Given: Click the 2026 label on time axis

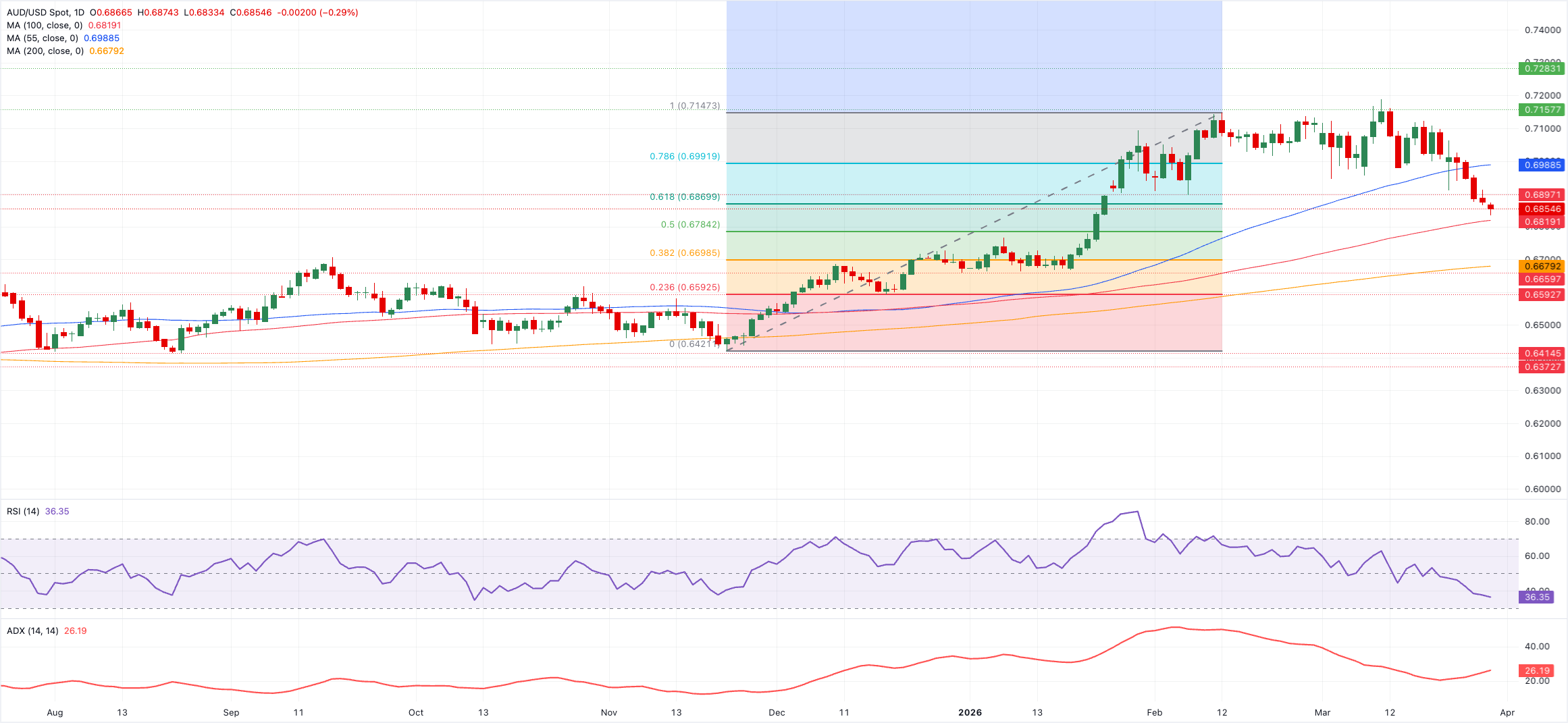Looking at the screenshot, I should (x=970, y=713).
